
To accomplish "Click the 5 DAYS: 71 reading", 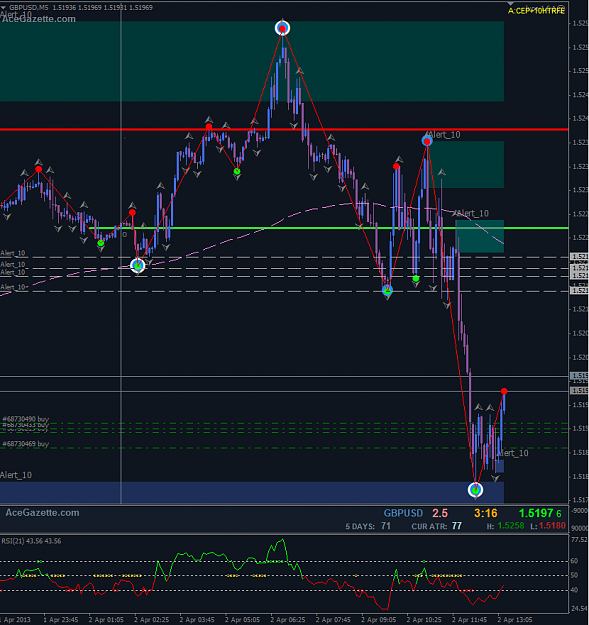I will (368, 526).
